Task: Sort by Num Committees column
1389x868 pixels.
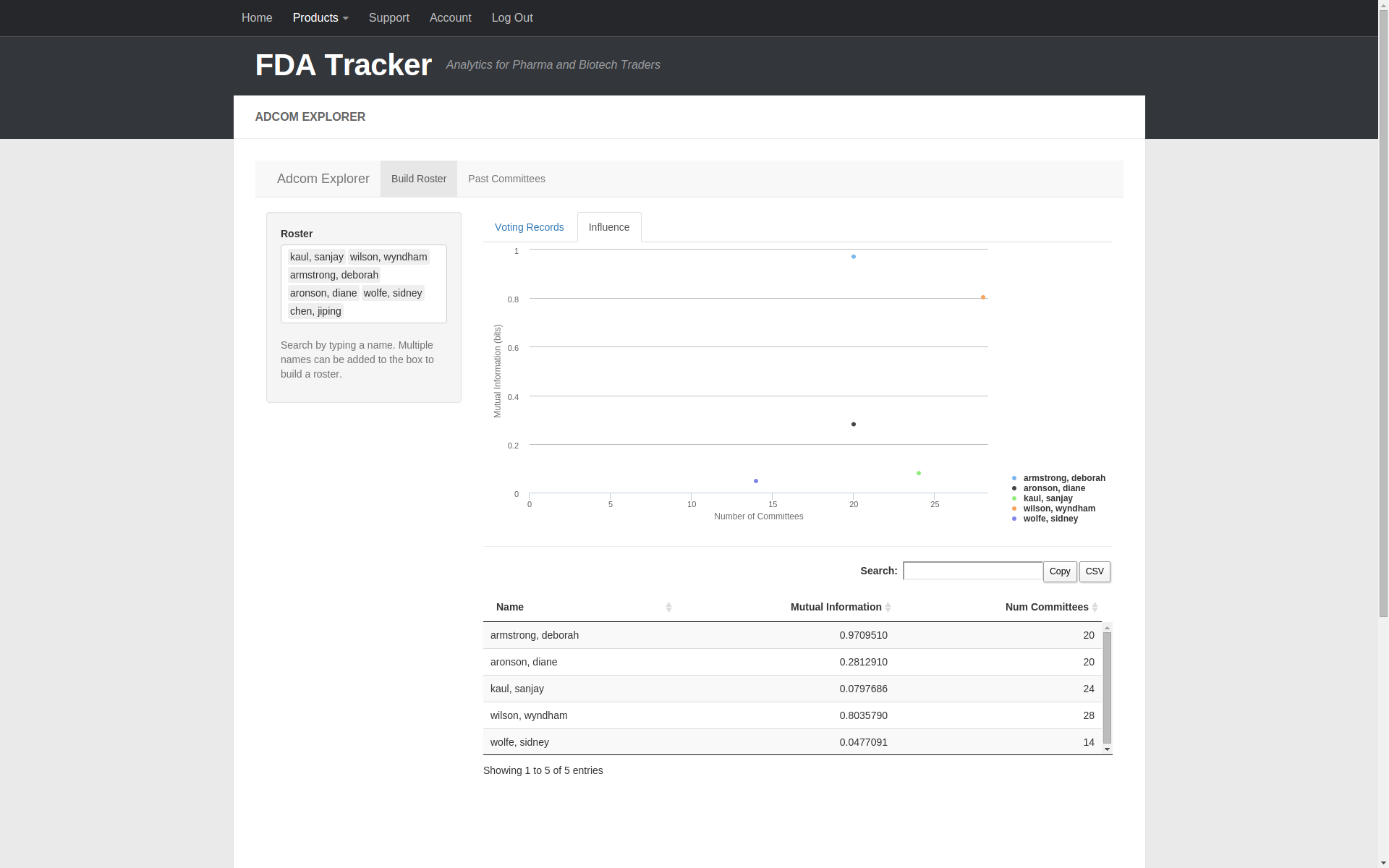Action: tap(998, 607)
